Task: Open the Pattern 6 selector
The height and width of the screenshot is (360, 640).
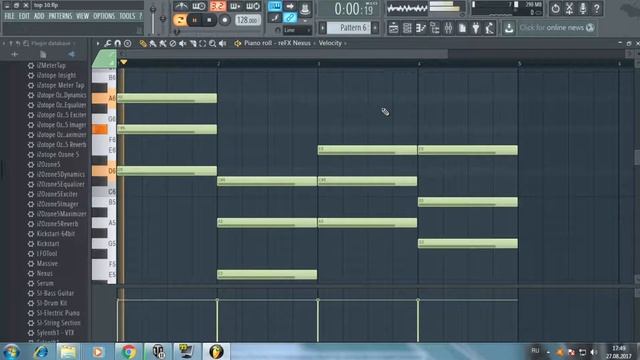Action: pos(349,28)
